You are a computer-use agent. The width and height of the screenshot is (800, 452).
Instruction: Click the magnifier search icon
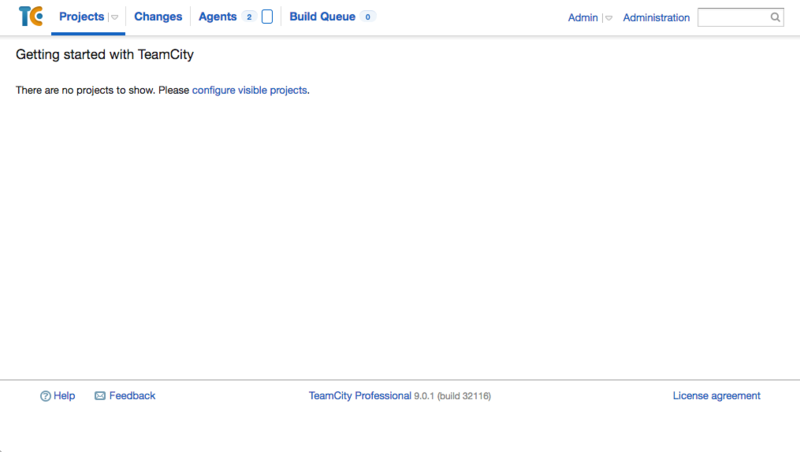tap(776, 17)
